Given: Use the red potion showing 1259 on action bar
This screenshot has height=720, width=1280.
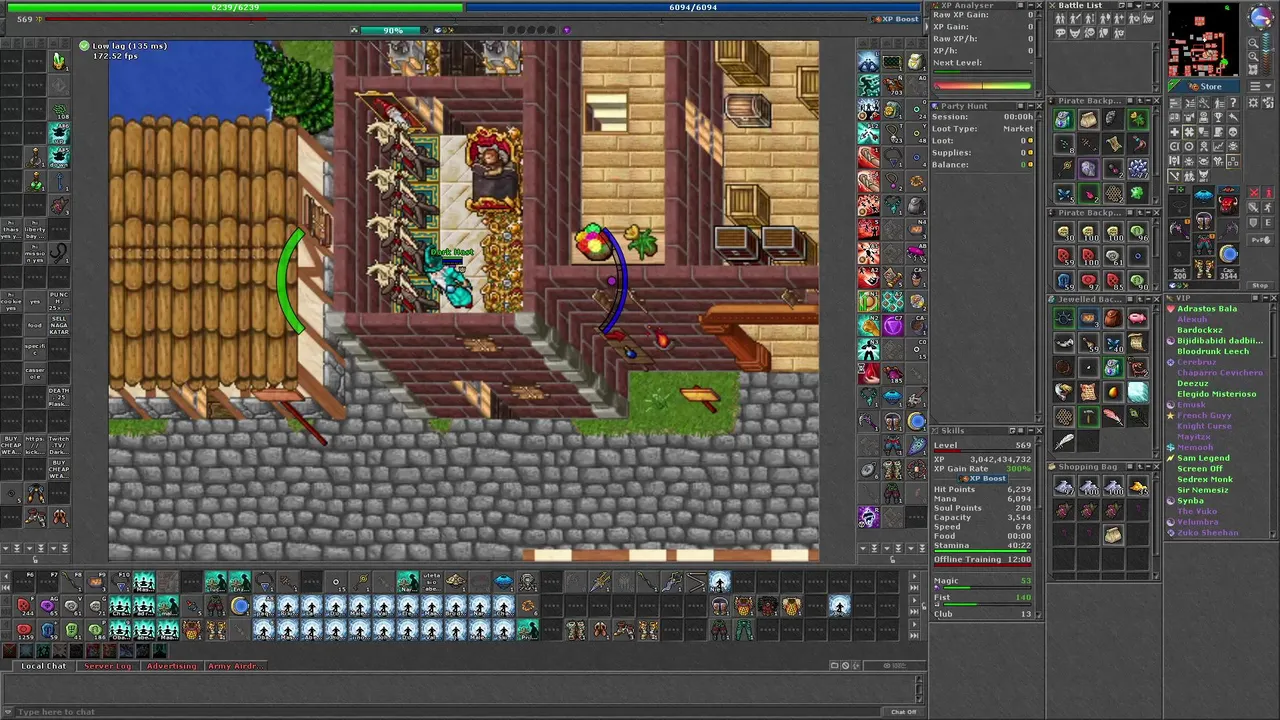Looking at the screenshot, I should [24, 629].
